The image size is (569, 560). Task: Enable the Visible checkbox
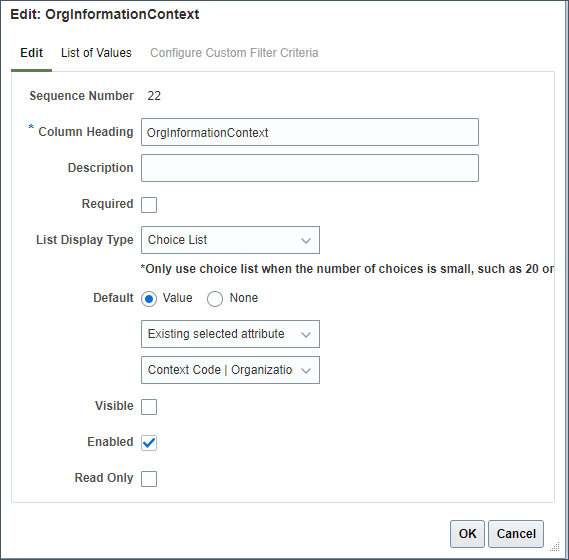pyautogui.click(x=149, y=407)
